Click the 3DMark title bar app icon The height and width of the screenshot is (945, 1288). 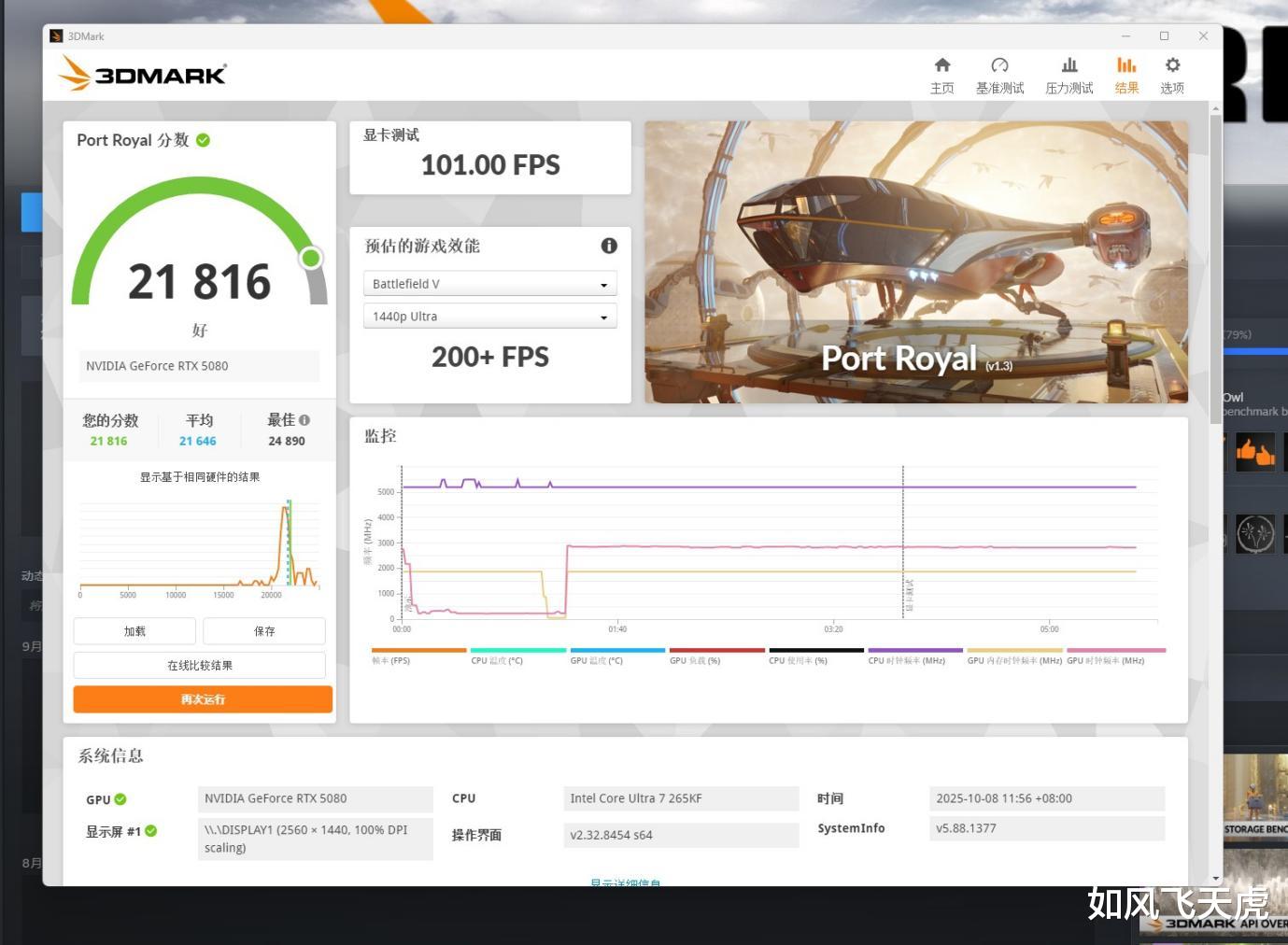click(56, 36)
